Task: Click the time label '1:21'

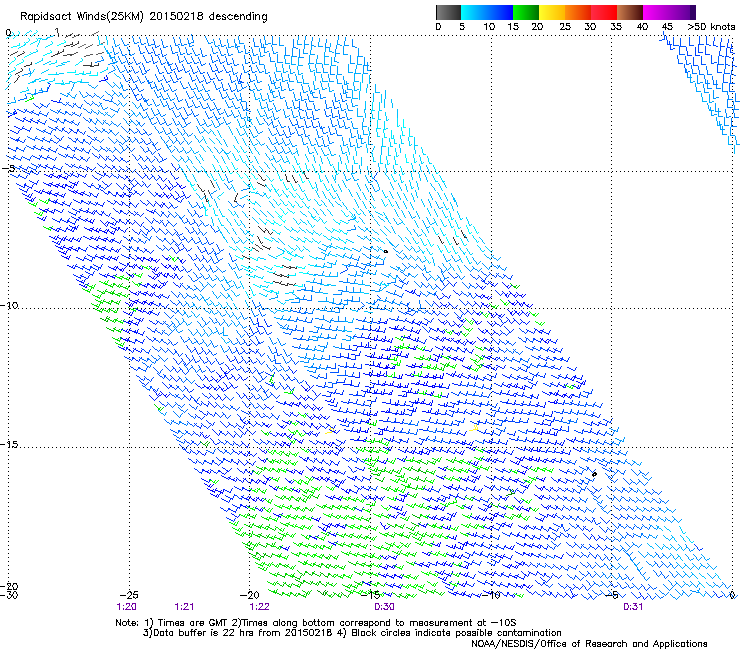Action: point(184,607)
